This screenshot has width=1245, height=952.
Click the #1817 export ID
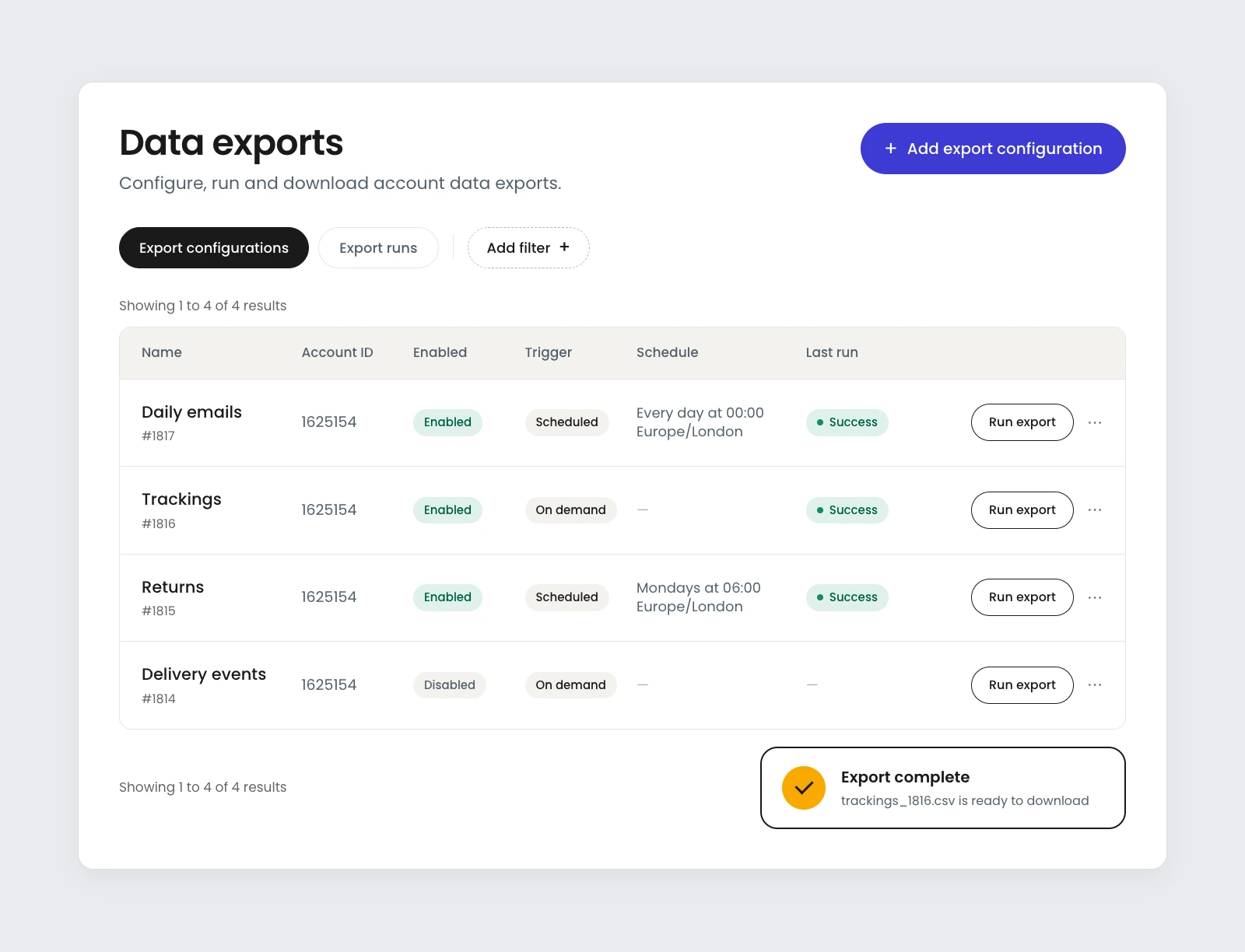tap(158, 436)
